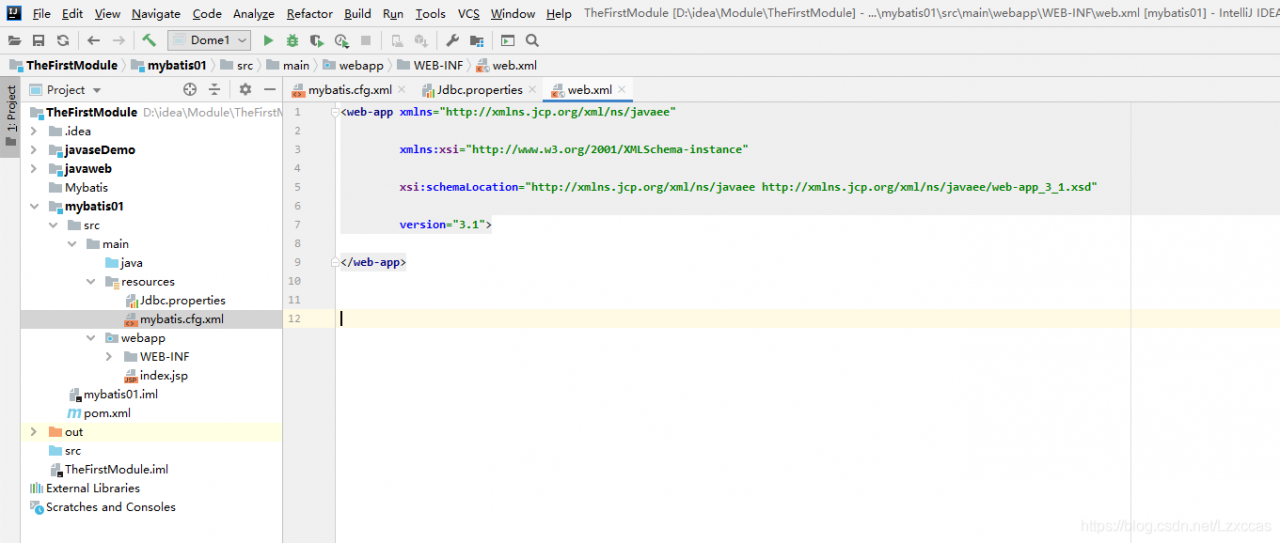Click the Search Everywhere magnifier icon
The width and height of the screenshot is (1280, 543).
[532, 41]
